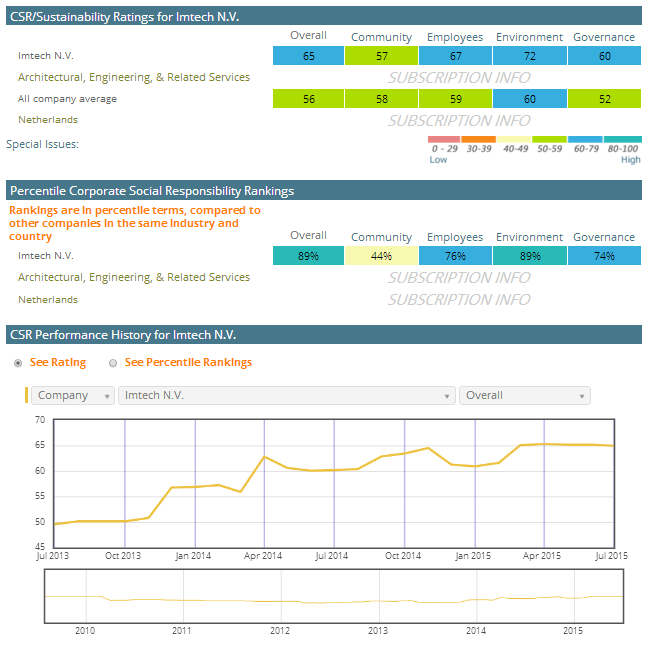Click the all company average community cell 58
Image resolution: width=651 pixels, height=652 pixels.
pyautogui.click(x=381, y=99)
